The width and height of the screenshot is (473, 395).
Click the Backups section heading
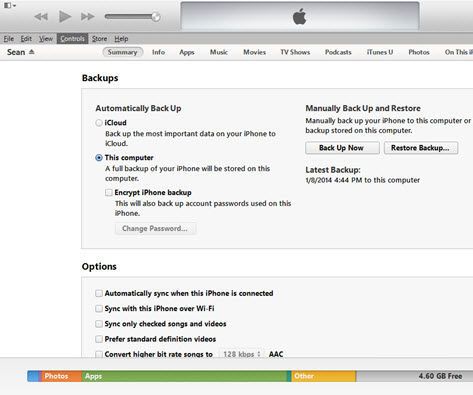[100, 78]
